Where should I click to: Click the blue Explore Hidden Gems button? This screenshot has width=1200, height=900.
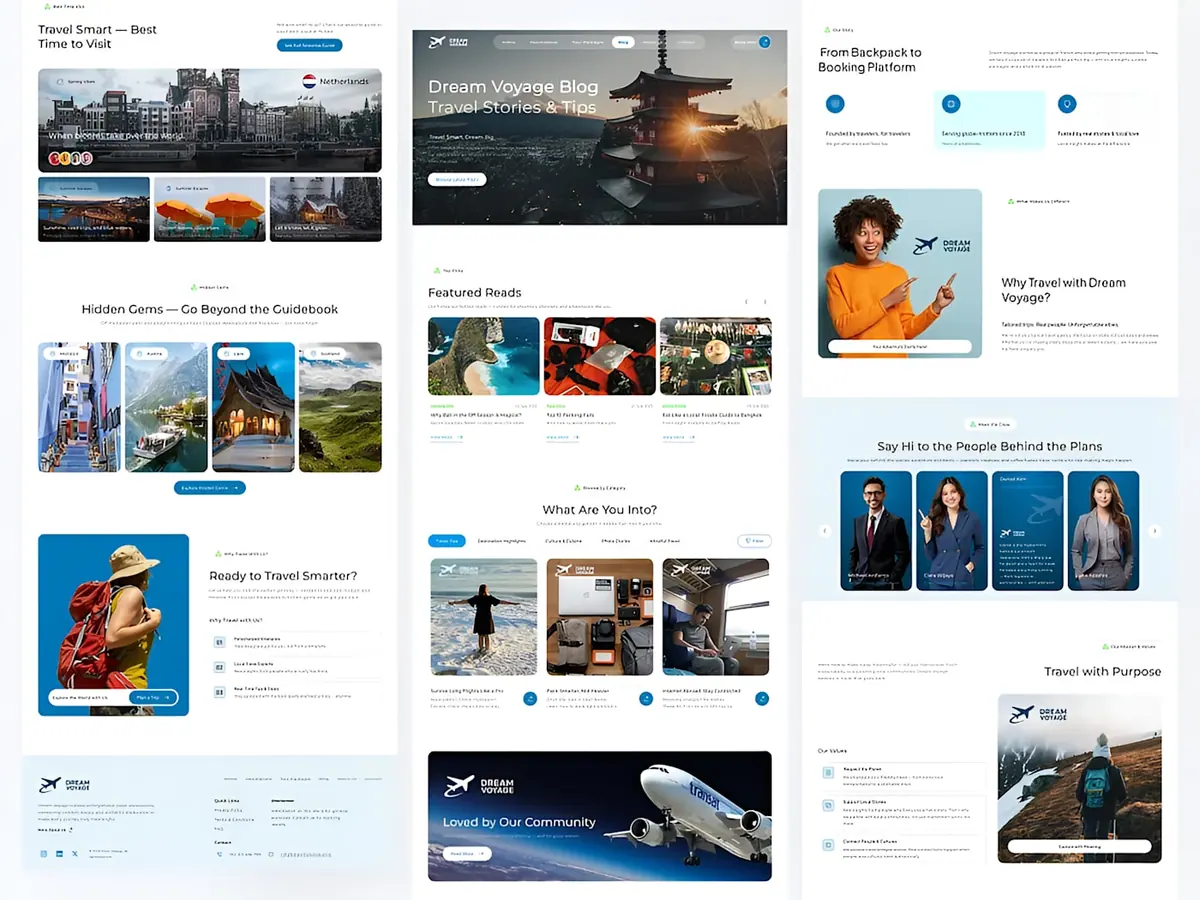pos(210,488)
